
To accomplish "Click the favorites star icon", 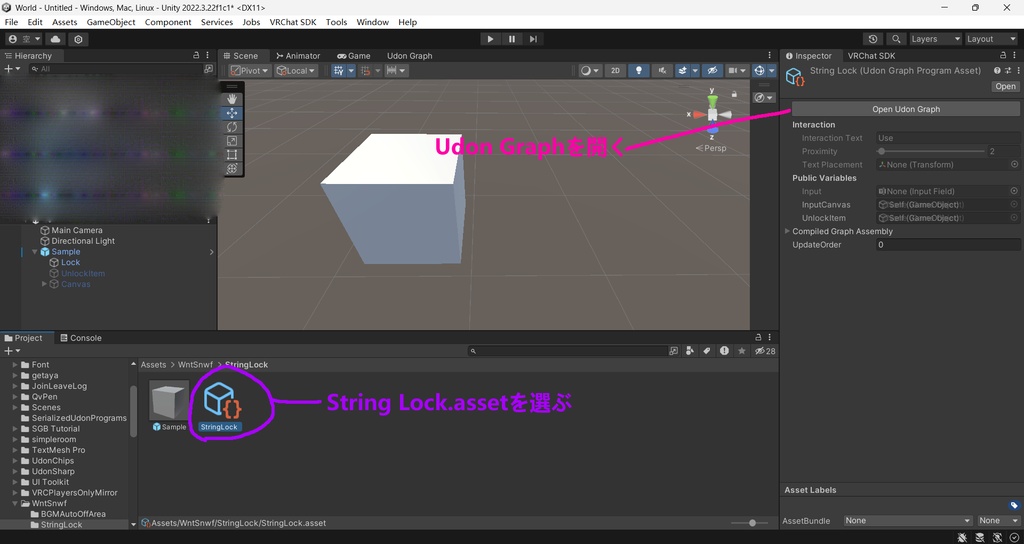I will [x=741, y=351].
